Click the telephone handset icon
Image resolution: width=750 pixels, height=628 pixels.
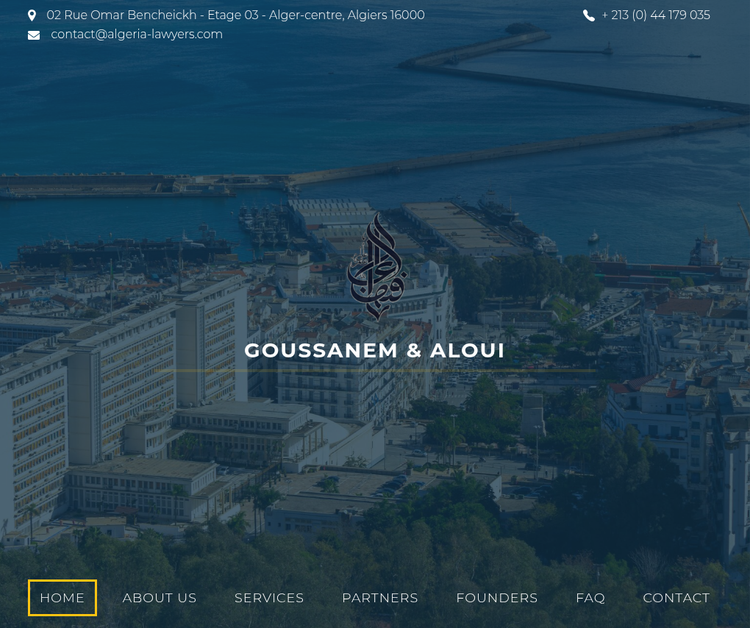589,15
